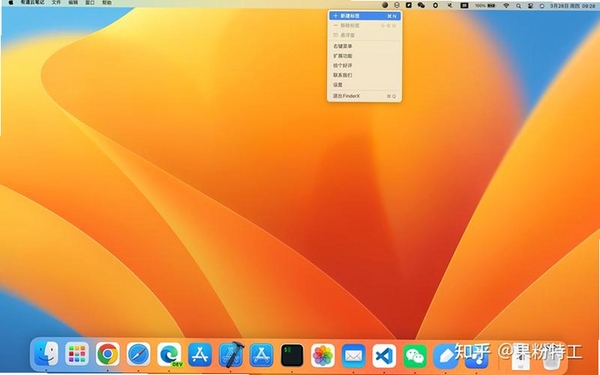Click the dark round status icon in menu bar
Image resolution: width=600 pixels, height=375 pixels.
click(x=385, y=5)
